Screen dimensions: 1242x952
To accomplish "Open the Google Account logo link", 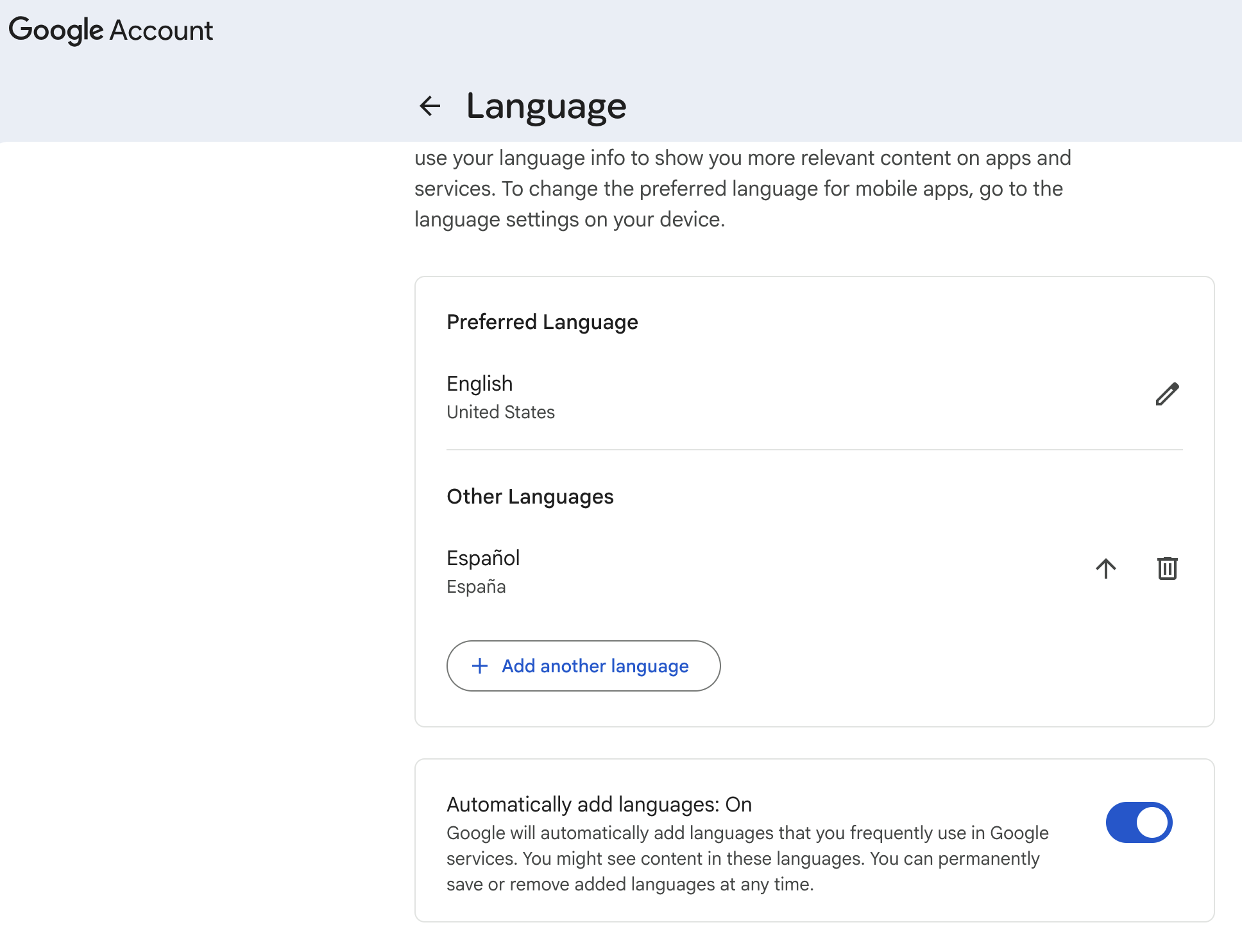I will [x=110, y=30].
